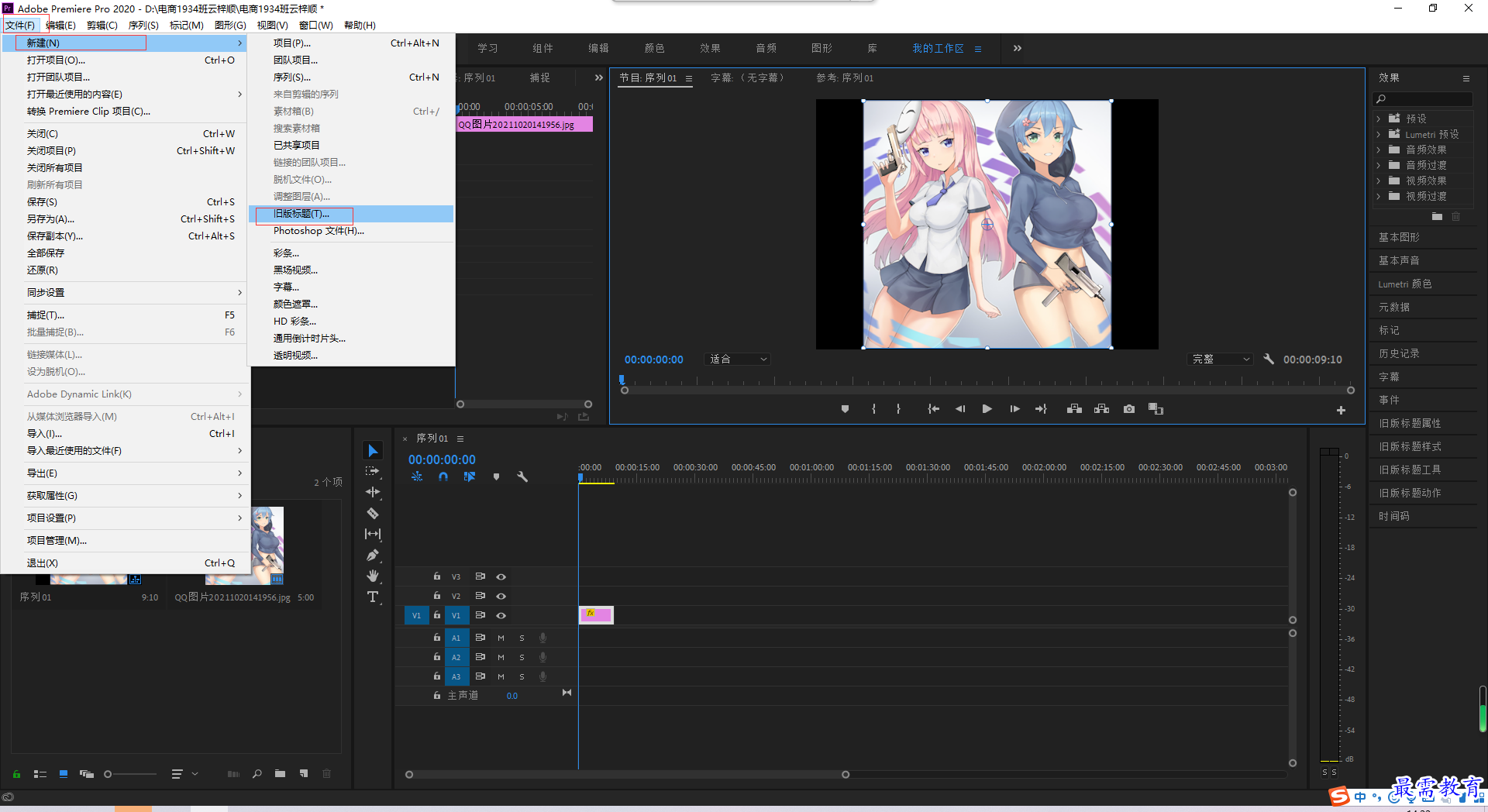Expand the 预设 effects folder

(1379, 119)
